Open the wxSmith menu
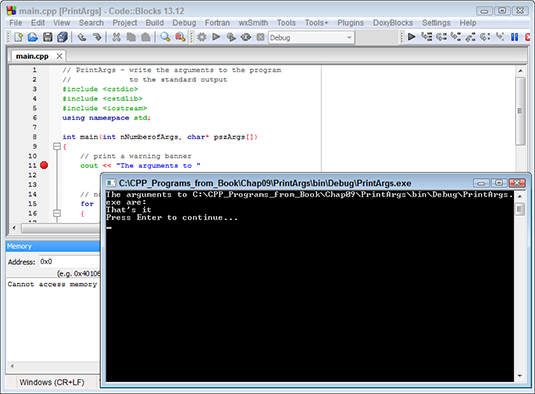This screenshot has width=535, height=394. coord(253,23)
